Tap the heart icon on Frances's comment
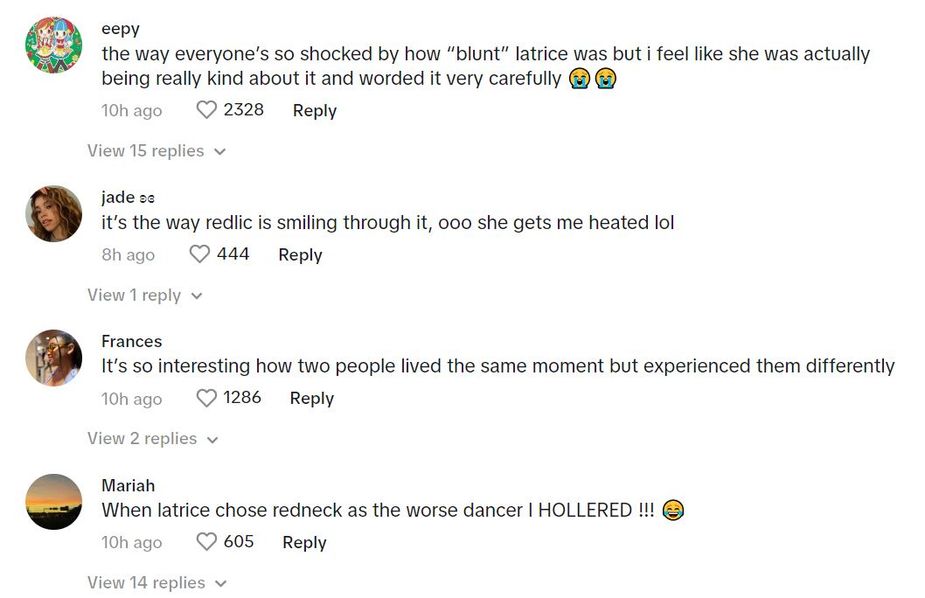Screen dimensions: 925x598 tap(206, 398)
